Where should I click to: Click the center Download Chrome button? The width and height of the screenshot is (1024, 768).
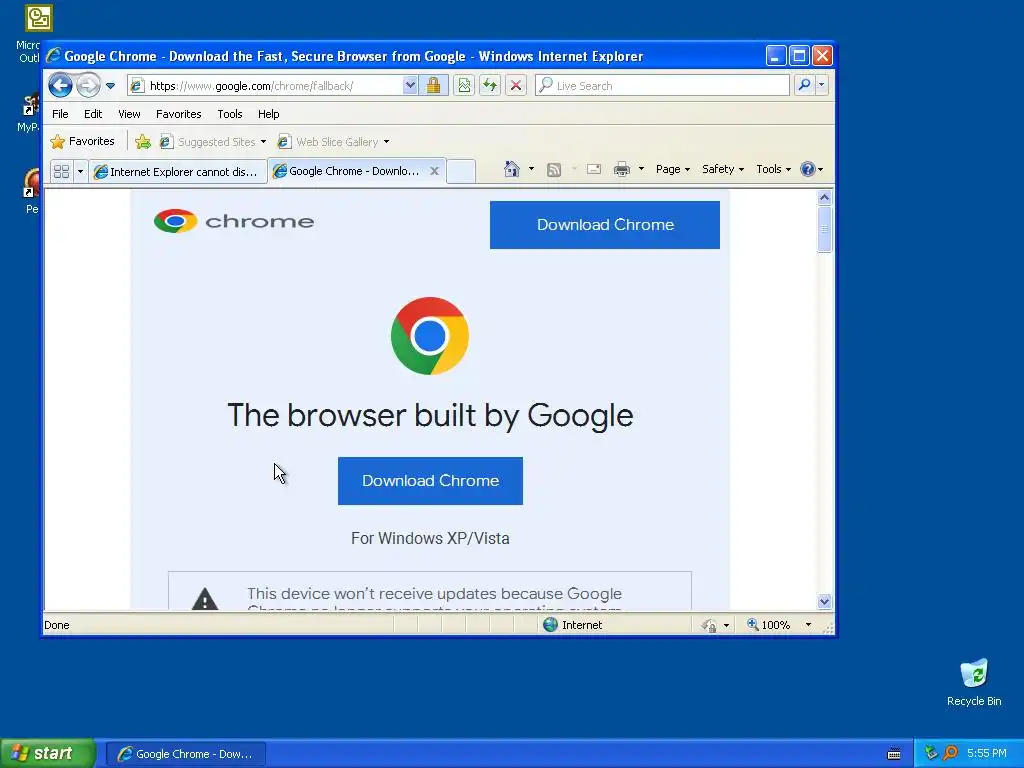[430, 481]
